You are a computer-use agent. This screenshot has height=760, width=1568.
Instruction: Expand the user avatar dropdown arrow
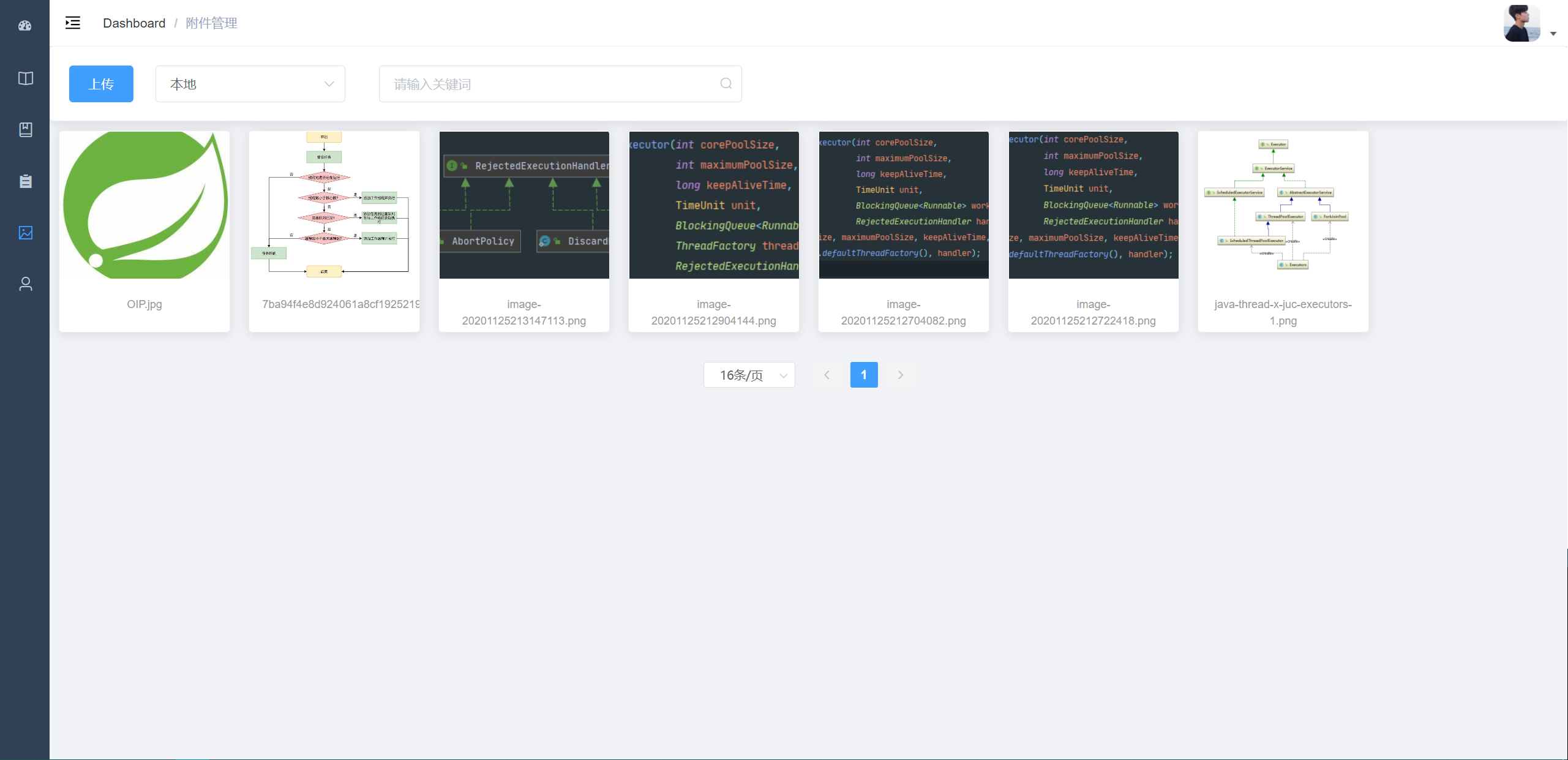tap(1553, 34)
